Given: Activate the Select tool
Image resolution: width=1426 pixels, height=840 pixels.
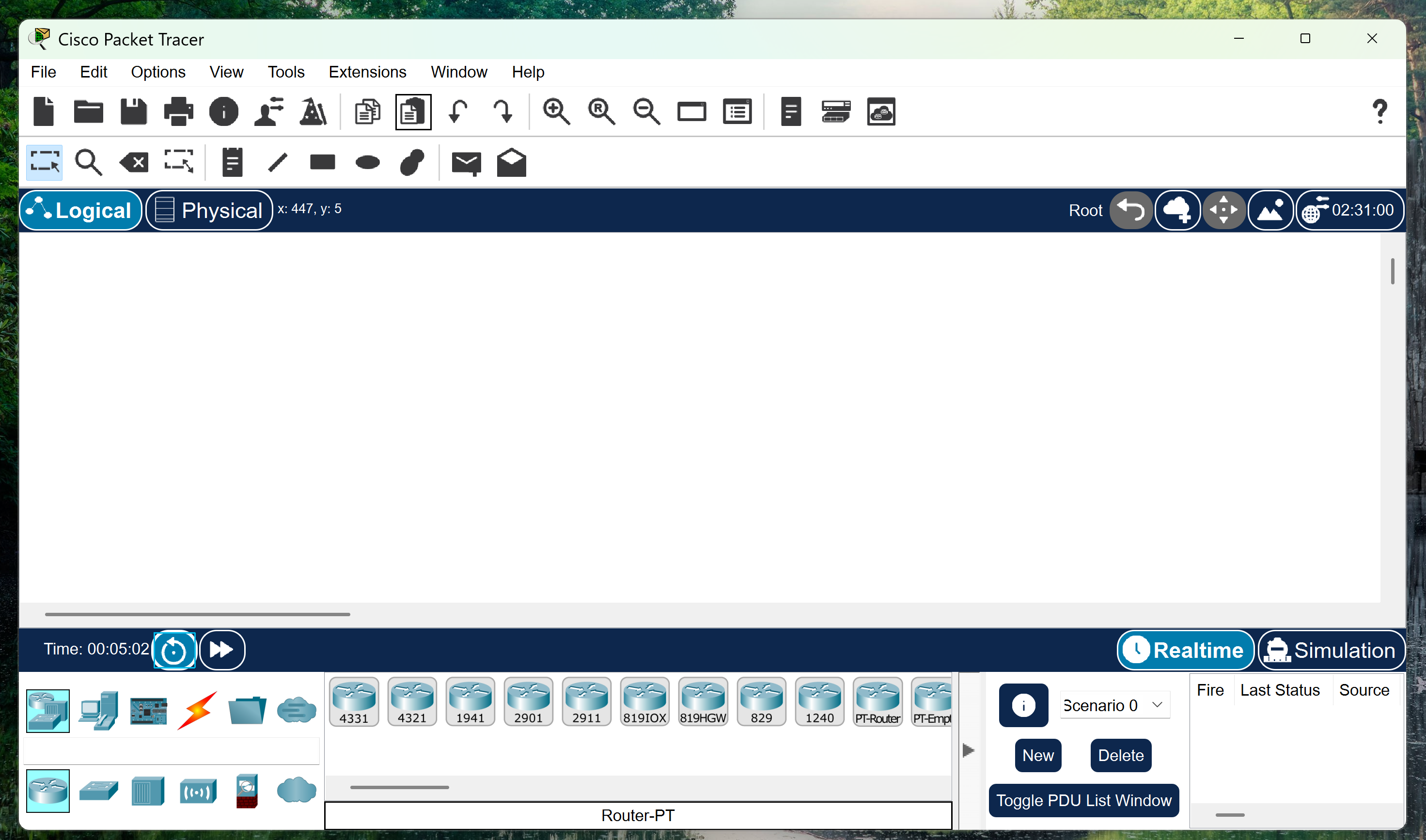Looking at the screenshot, I should (44, 163).
